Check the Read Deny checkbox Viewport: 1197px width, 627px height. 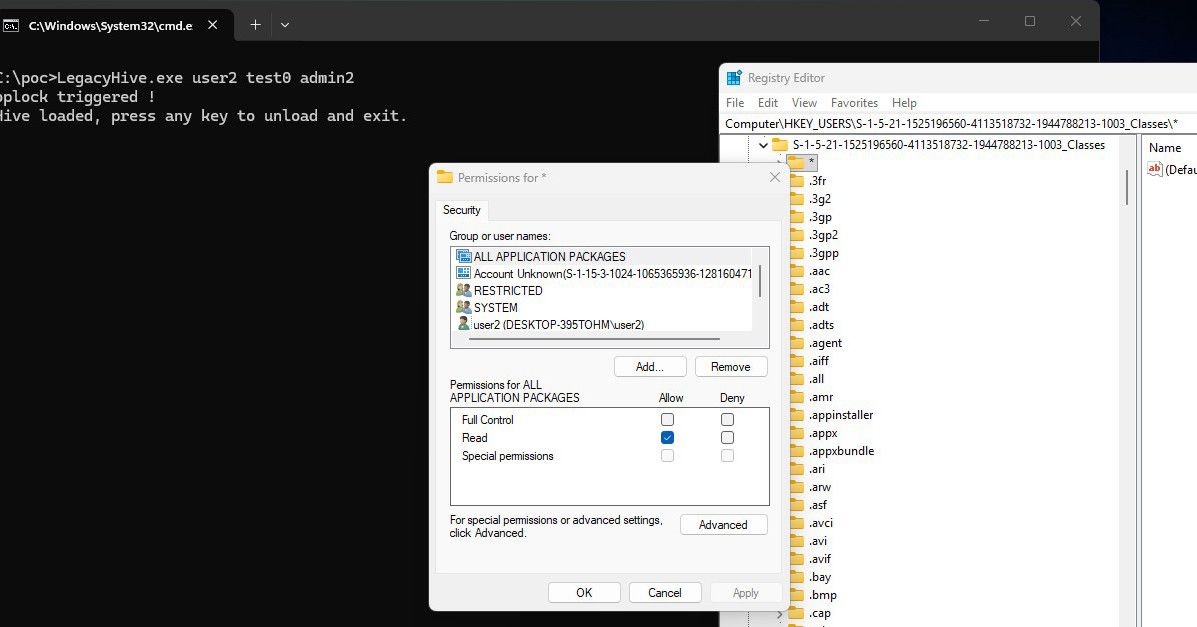click(728, 438)
